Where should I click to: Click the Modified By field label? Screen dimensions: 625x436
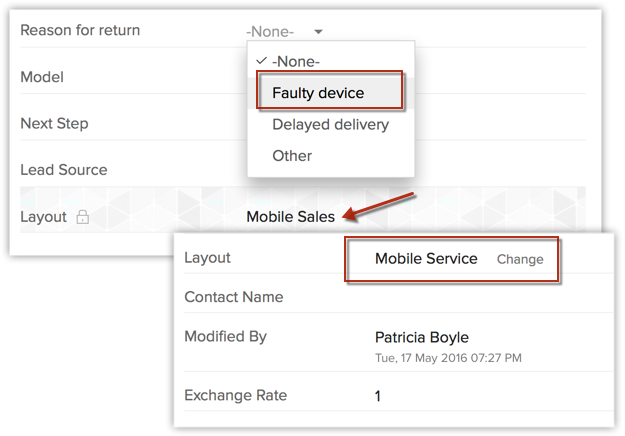click(x=225, y=337)
